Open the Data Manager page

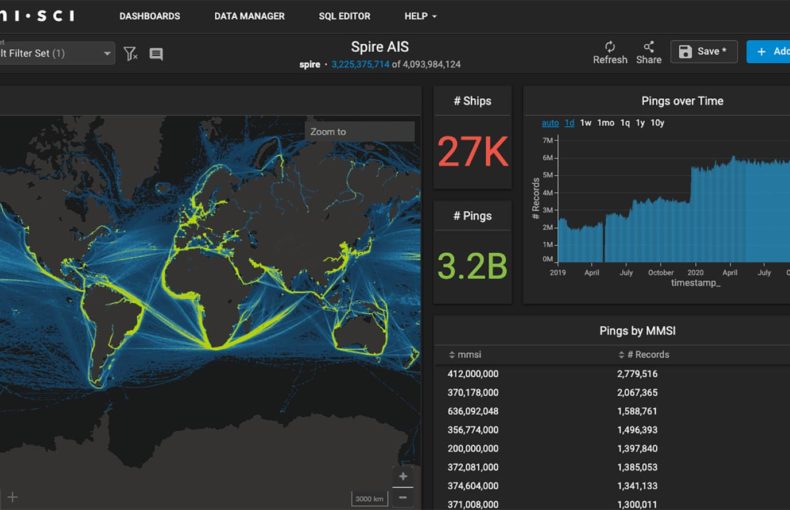(x=249, y=16)
